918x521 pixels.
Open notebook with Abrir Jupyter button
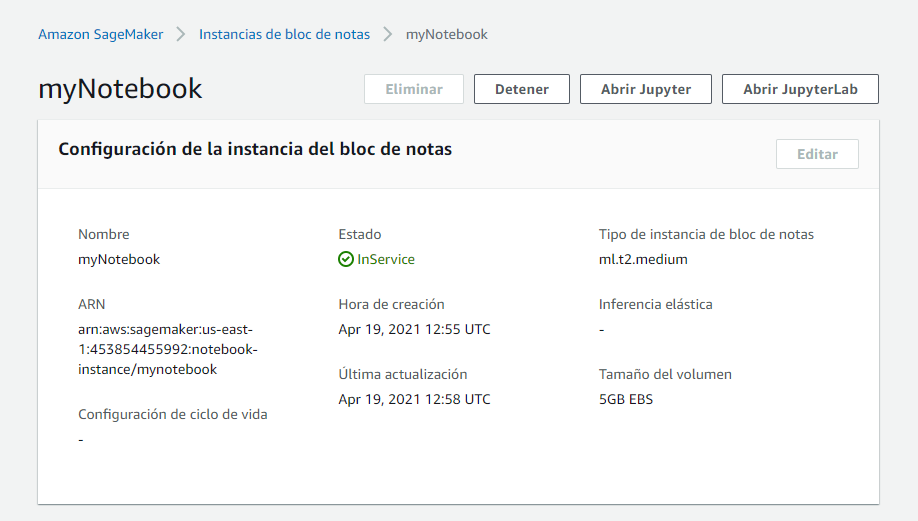tap(646, 89)
